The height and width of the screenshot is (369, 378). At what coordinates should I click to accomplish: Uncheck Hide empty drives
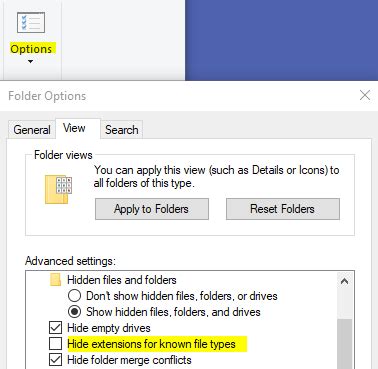[x=55, y=328]
